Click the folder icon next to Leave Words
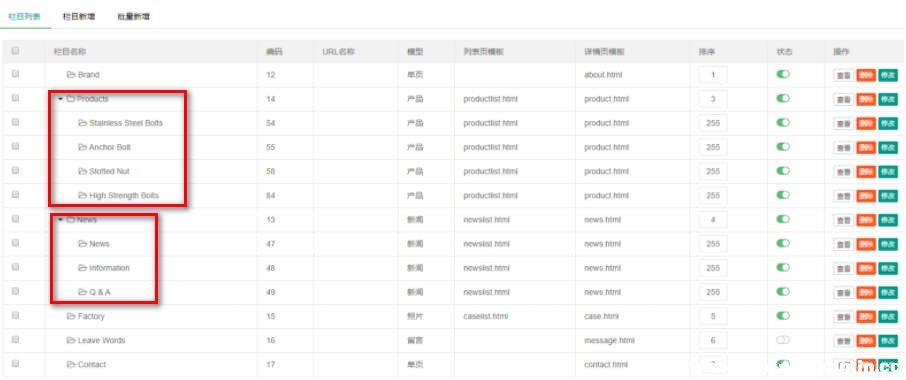The width and height of the screenshot is (906, 380). point(71,340)
